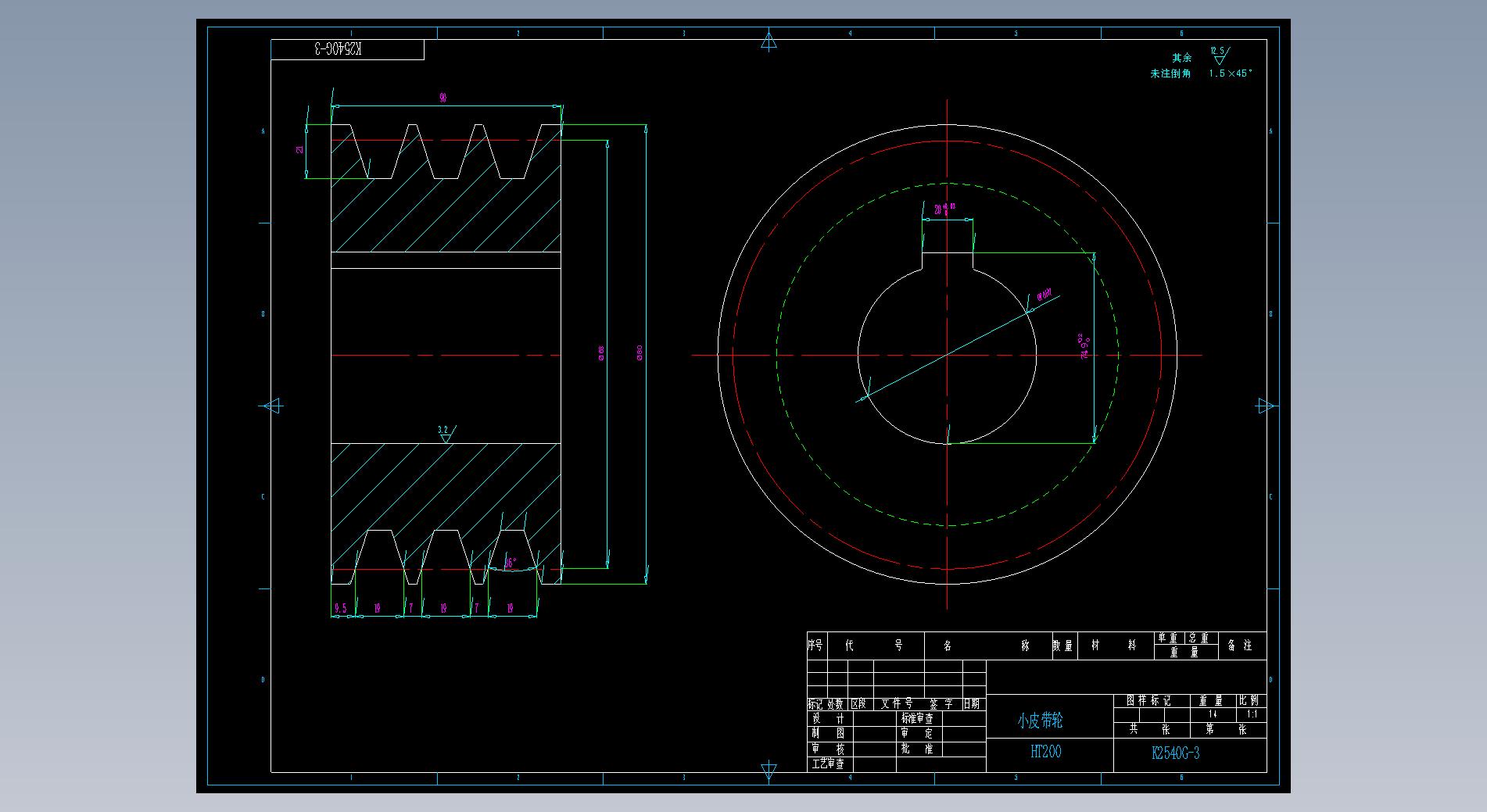This screenshot has width=1487, height=812.
Task: Select the 审核 row label
Action: pos(829,749)
